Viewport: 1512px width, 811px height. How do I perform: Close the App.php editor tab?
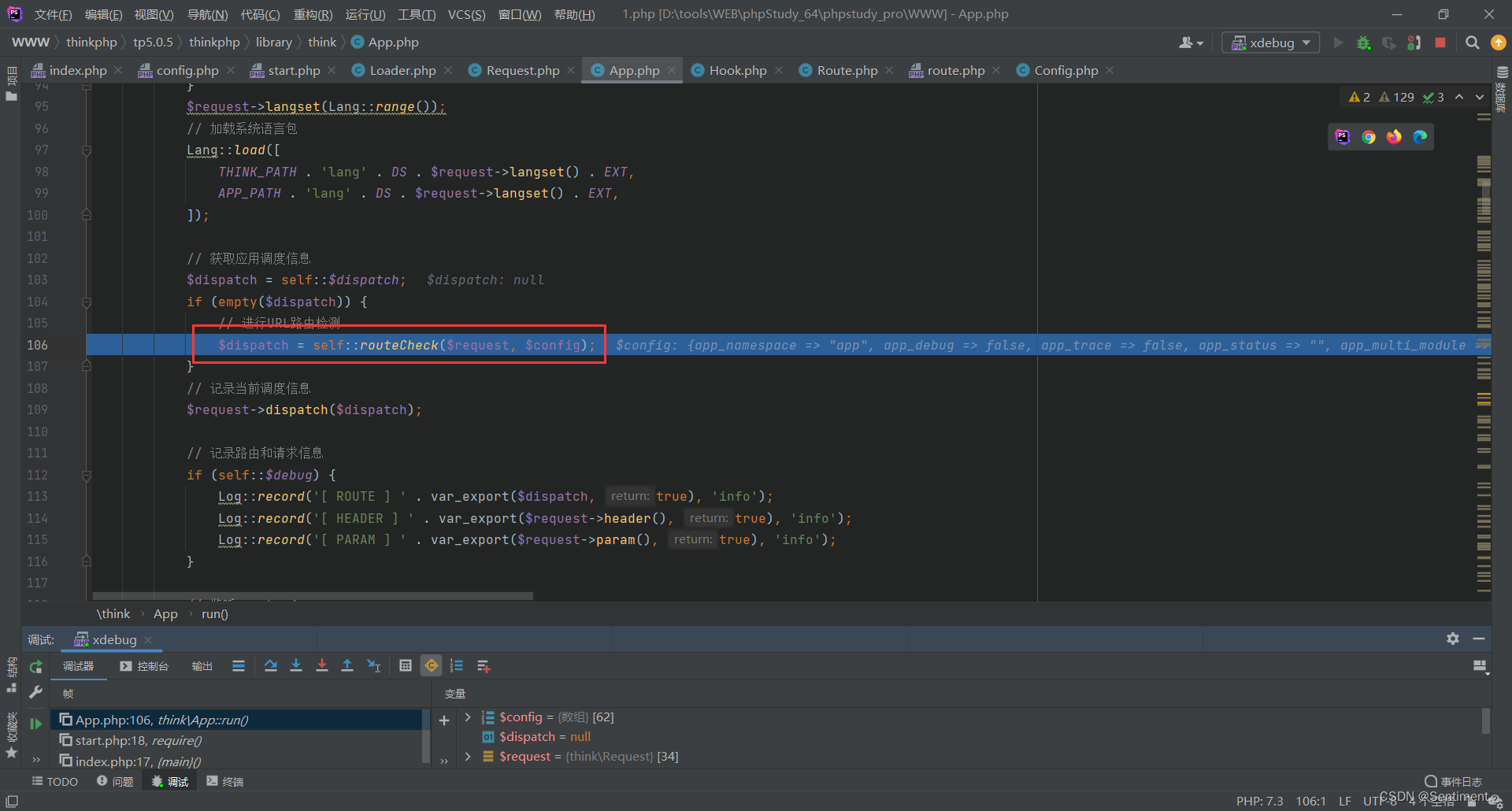pyautogui.click(x=672, y=70)
